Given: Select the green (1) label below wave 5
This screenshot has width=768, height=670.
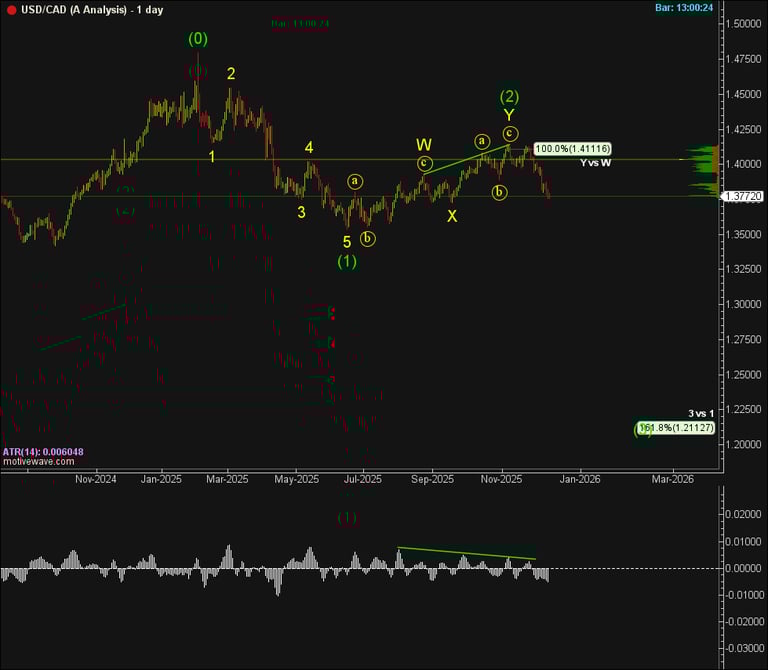Looking at the screenshot, I should click(347, 262).
